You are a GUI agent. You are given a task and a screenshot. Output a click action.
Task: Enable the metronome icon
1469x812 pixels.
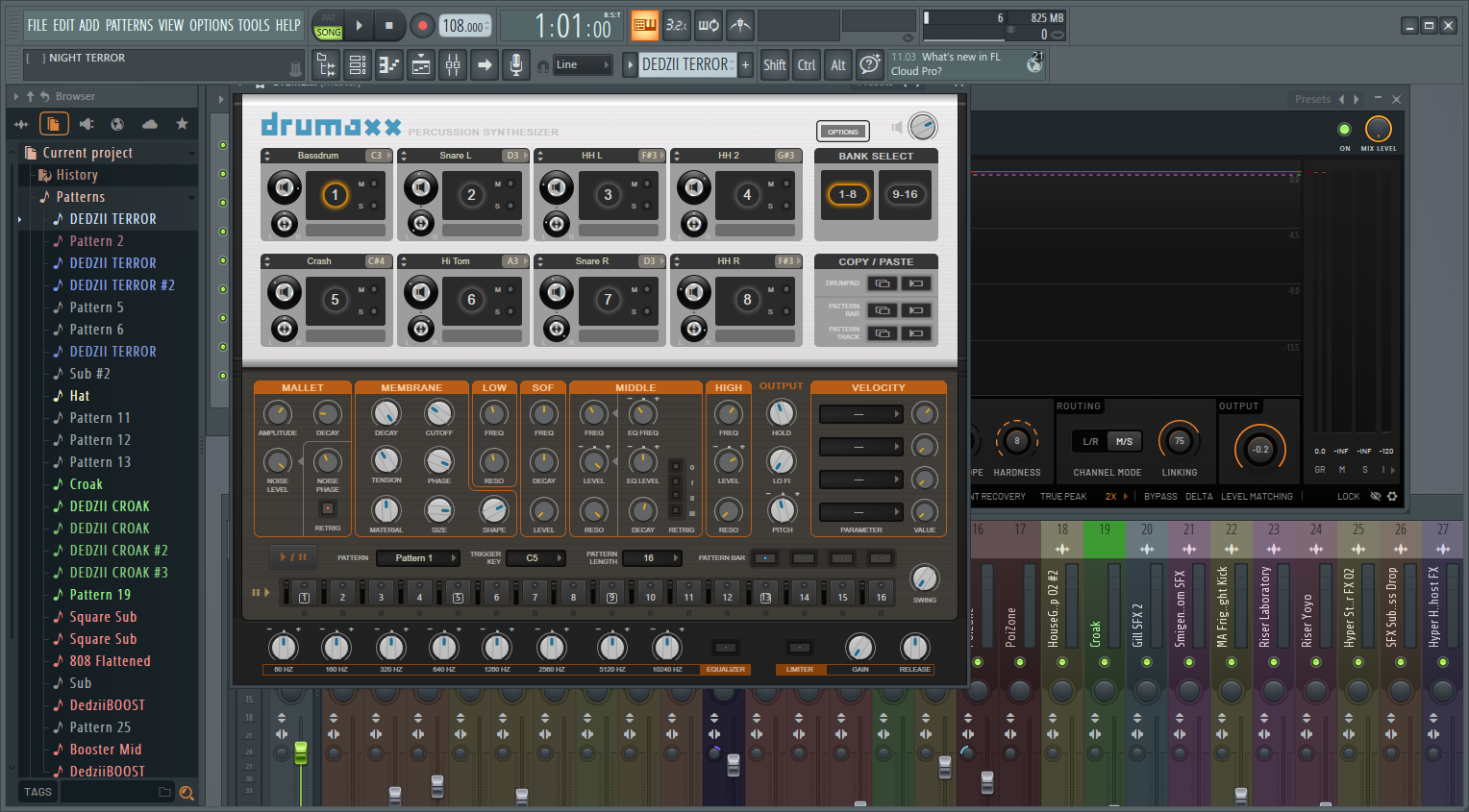pyautogui.click(x=739, y=26)
